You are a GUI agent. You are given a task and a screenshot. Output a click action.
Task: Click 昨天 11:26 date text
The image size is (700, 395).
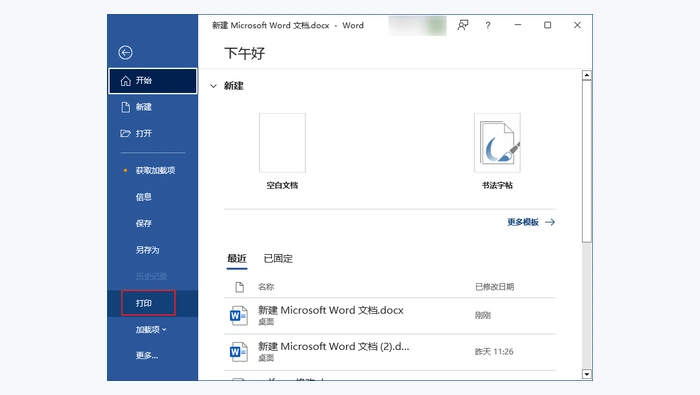click(494, 352)
